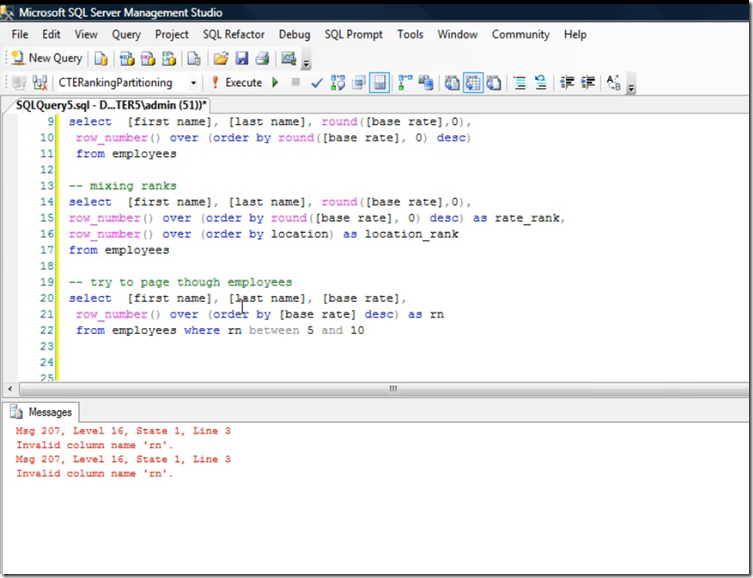The image size is (753, 578).
Task: Click the last "Invalid column name 'rn'" message
Action: coord(94,473)
